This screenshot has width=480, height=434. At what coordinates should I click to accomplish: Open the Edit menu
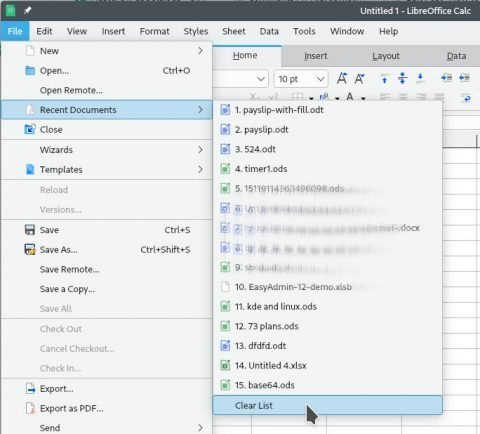coord(44,31)
